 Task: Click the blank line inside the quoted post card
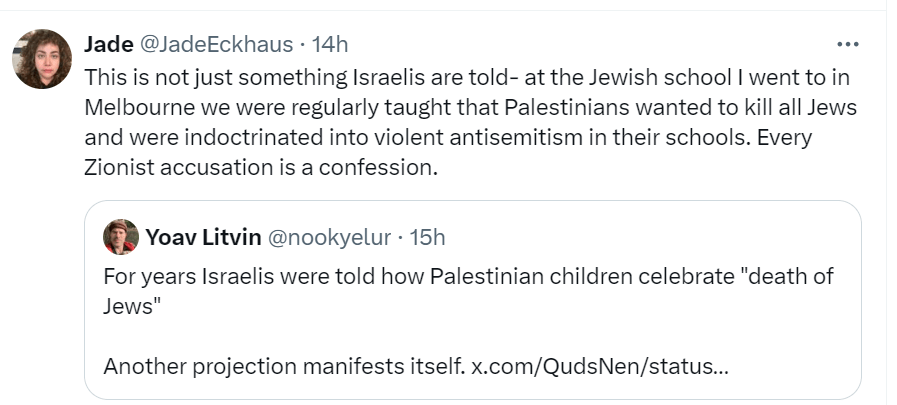click(x=473, y=336)
